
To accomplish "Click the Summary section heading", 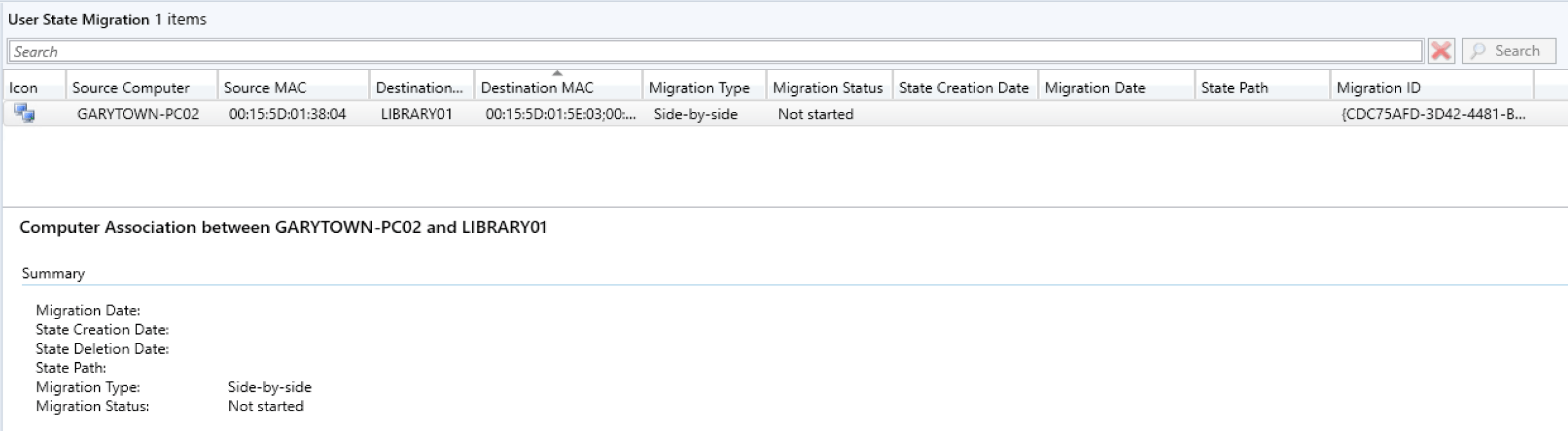I will tap(53, 273).
